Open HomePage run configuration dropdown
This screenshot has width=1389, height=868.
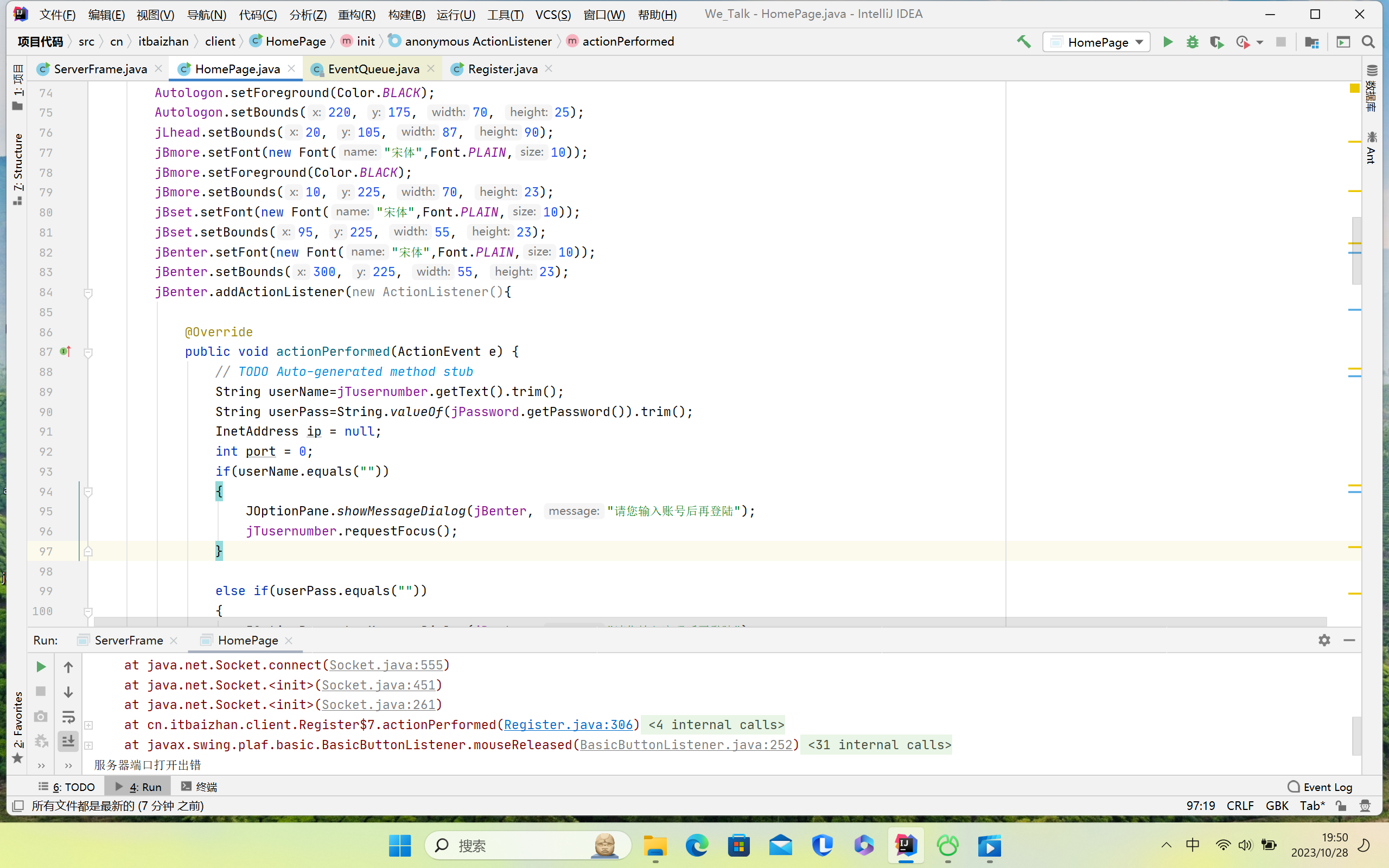pos(1139,42)
